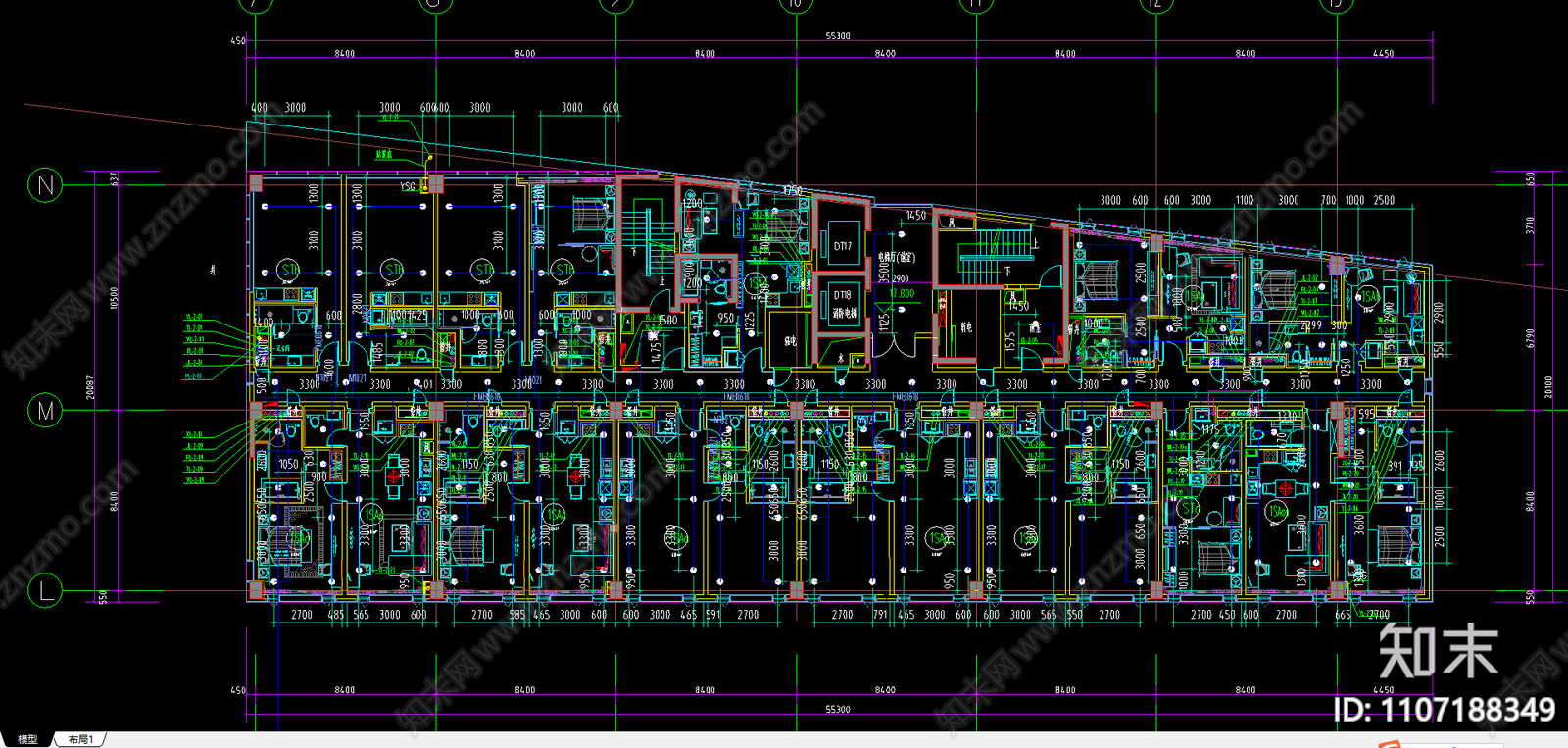Switch to the 模型 model tab
The image size is (1568, 748).
point(27,739)
